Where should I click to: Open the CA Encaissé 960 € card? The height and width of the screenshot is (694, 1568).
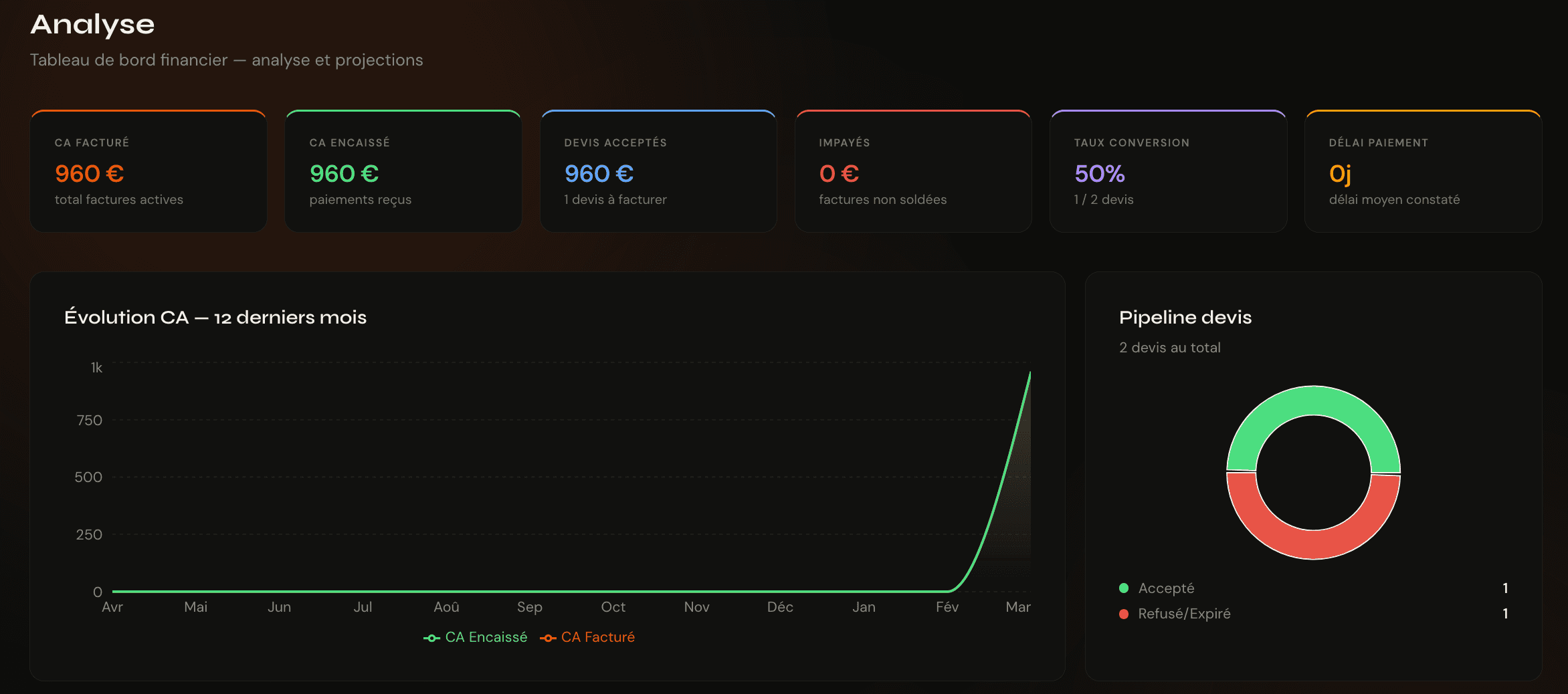(x=403, y=171)
